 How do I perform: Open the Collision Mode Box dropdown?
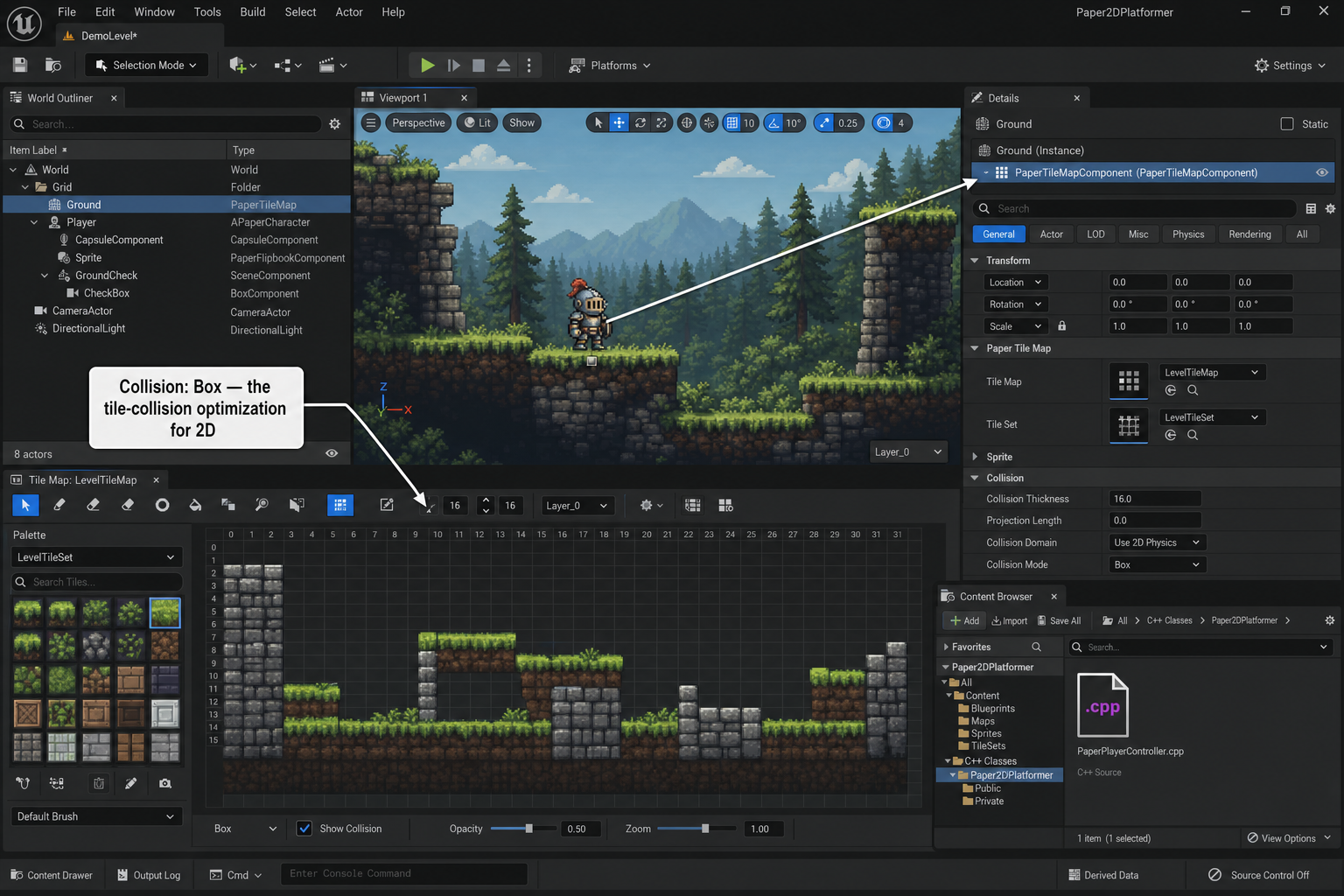1157,564
